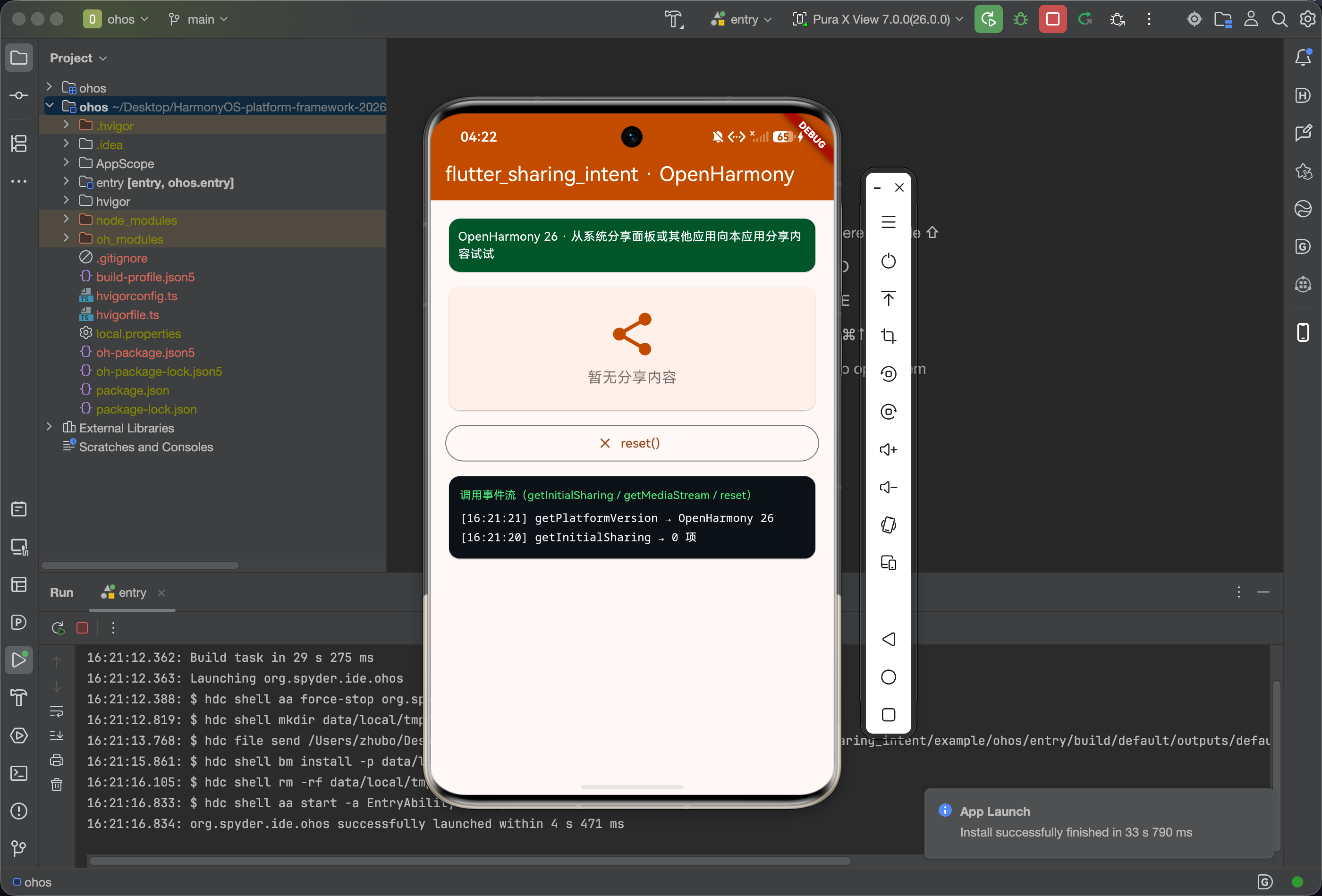1322x896 pixels.
Task: Click the Run console horizontal scrollbar
Action: [x=470, y=861]
